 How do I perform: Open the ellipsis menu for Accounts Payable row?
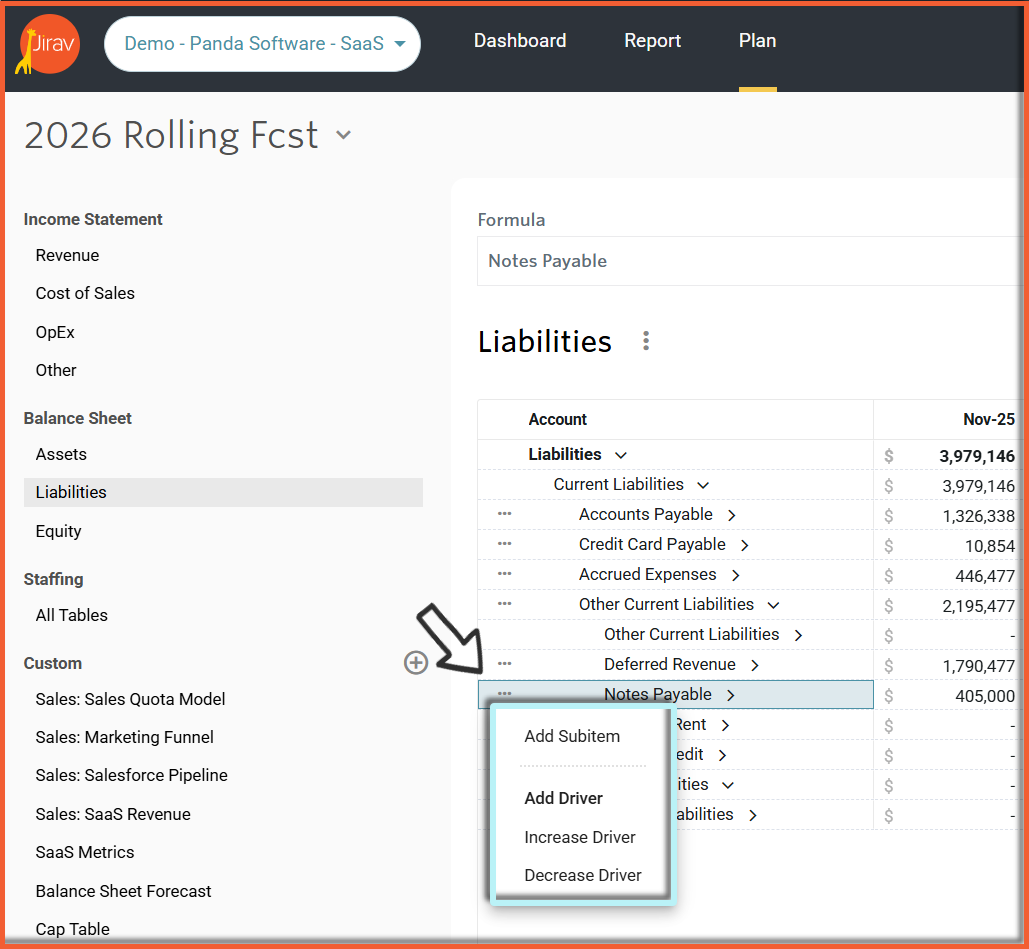[x=504, y=514]
